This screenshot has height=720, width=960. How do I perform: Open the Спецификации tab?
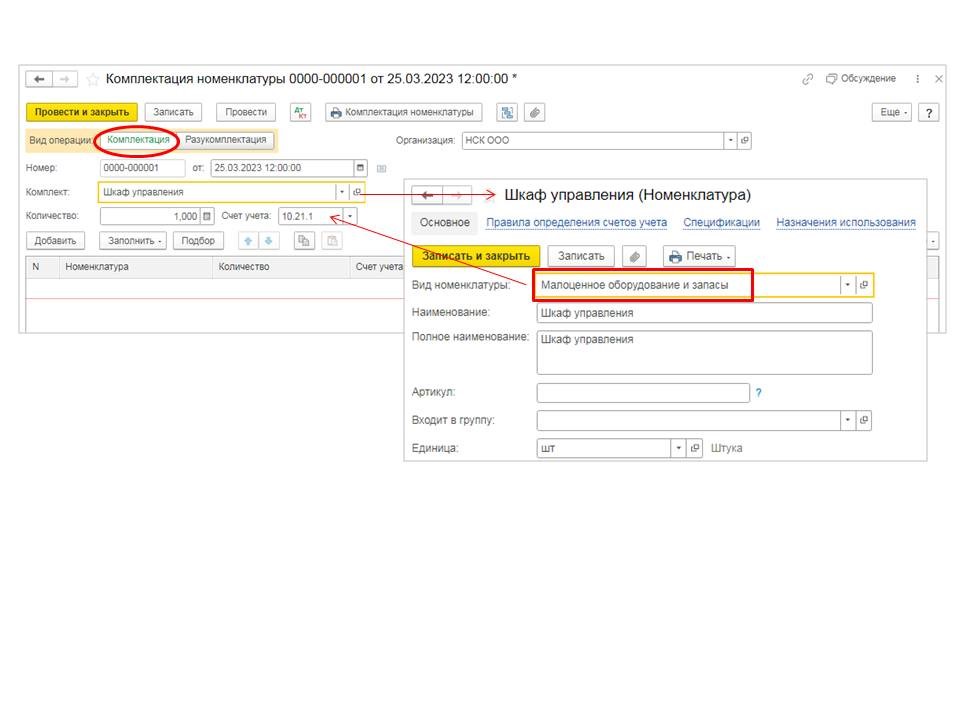[721, 222]
